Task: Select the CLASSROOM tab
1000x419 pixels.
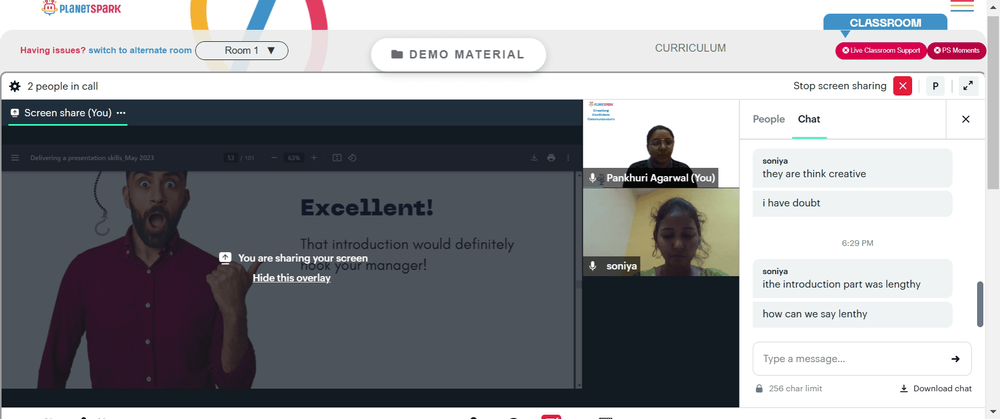Action: click(885, 23)
